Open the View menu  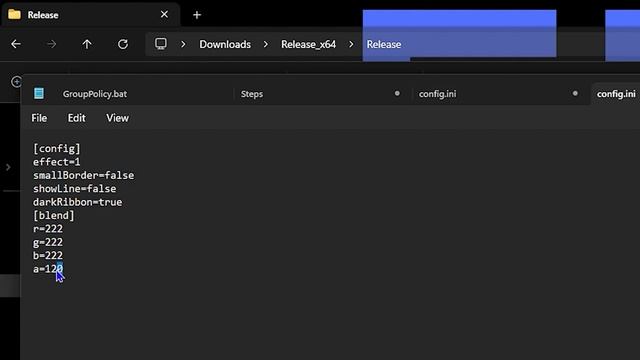tap(118, 118)
